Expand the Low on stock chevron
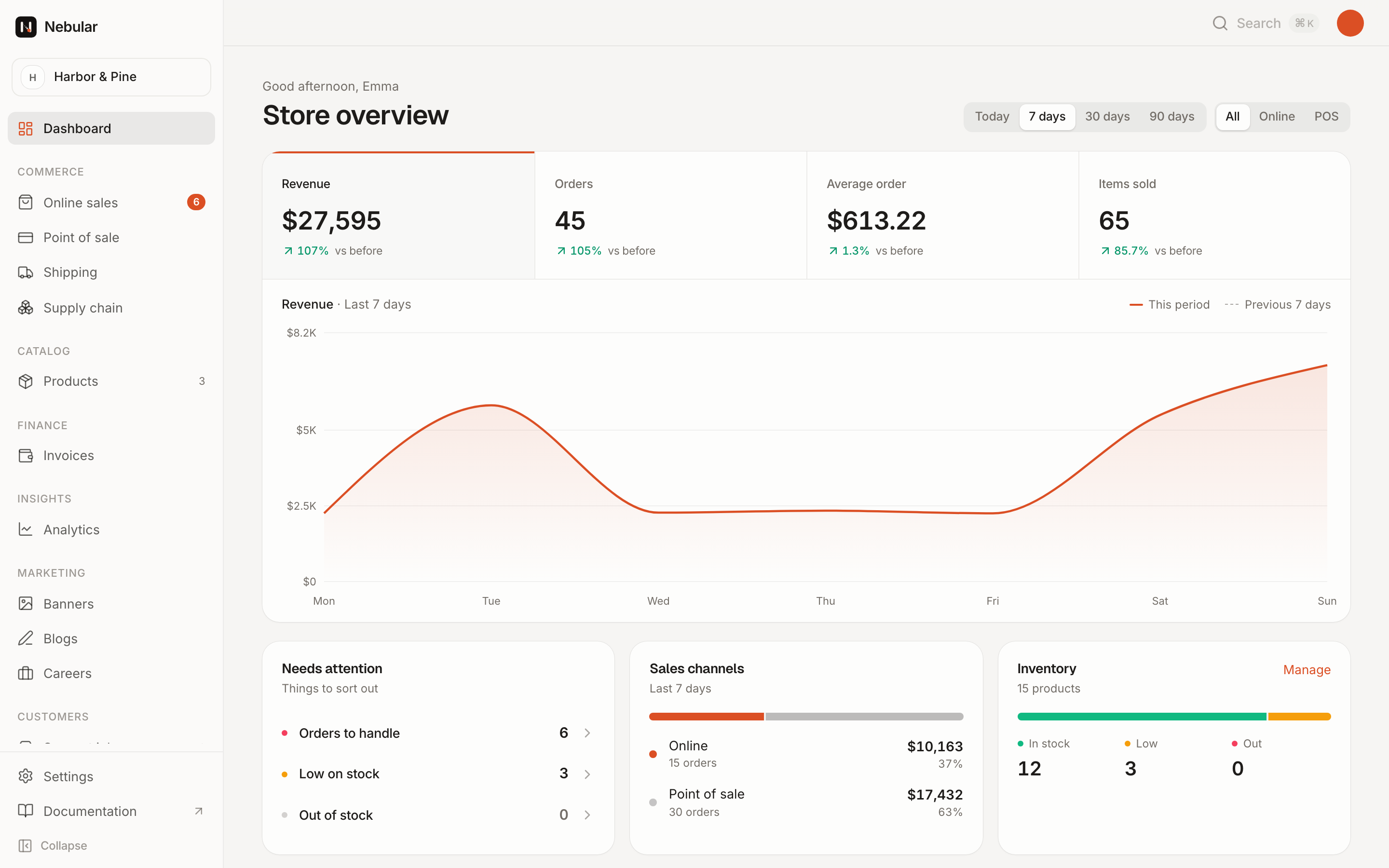 point(587,774)
